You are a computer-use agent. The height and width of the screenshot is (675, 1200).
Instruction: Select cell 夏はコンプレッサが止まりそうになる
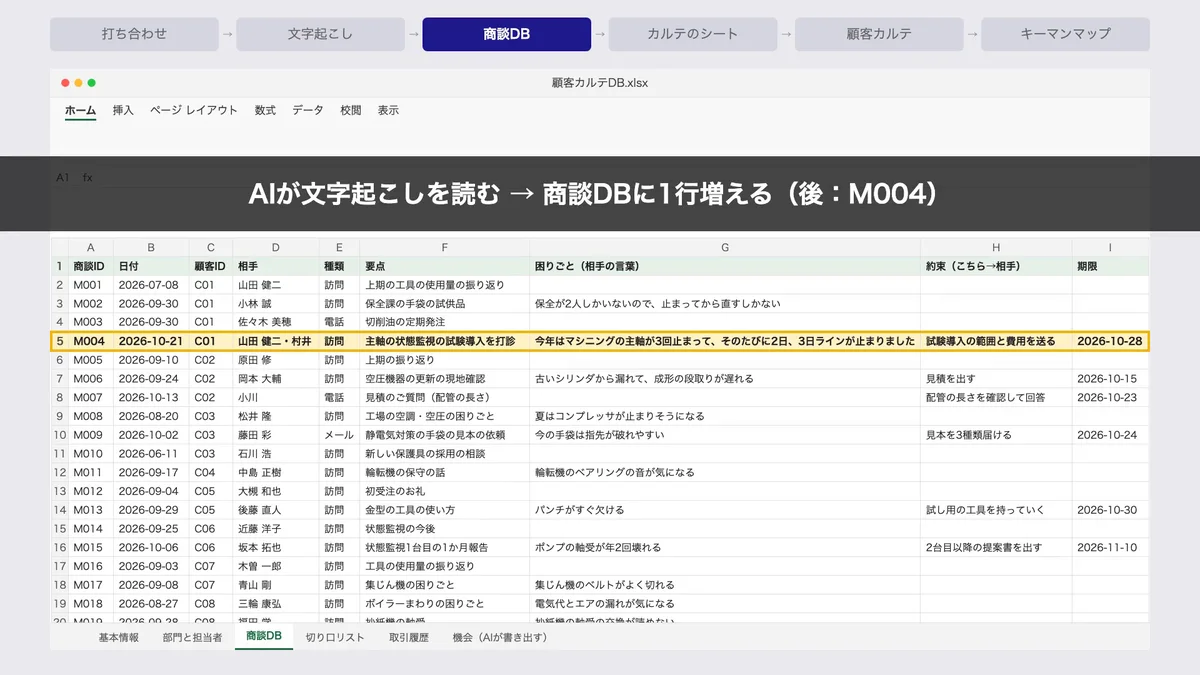click(726, 416)
